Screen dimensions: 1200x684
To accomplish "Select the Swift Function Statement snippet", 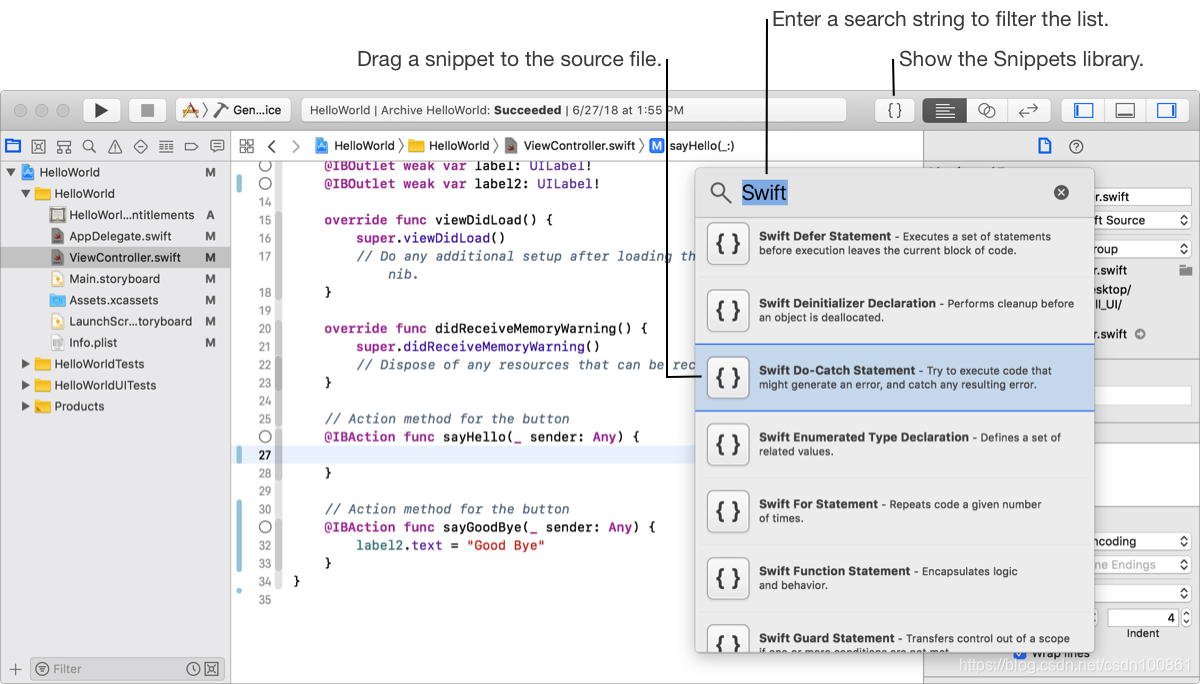I will pyautogui.click(x=894, y=579).
